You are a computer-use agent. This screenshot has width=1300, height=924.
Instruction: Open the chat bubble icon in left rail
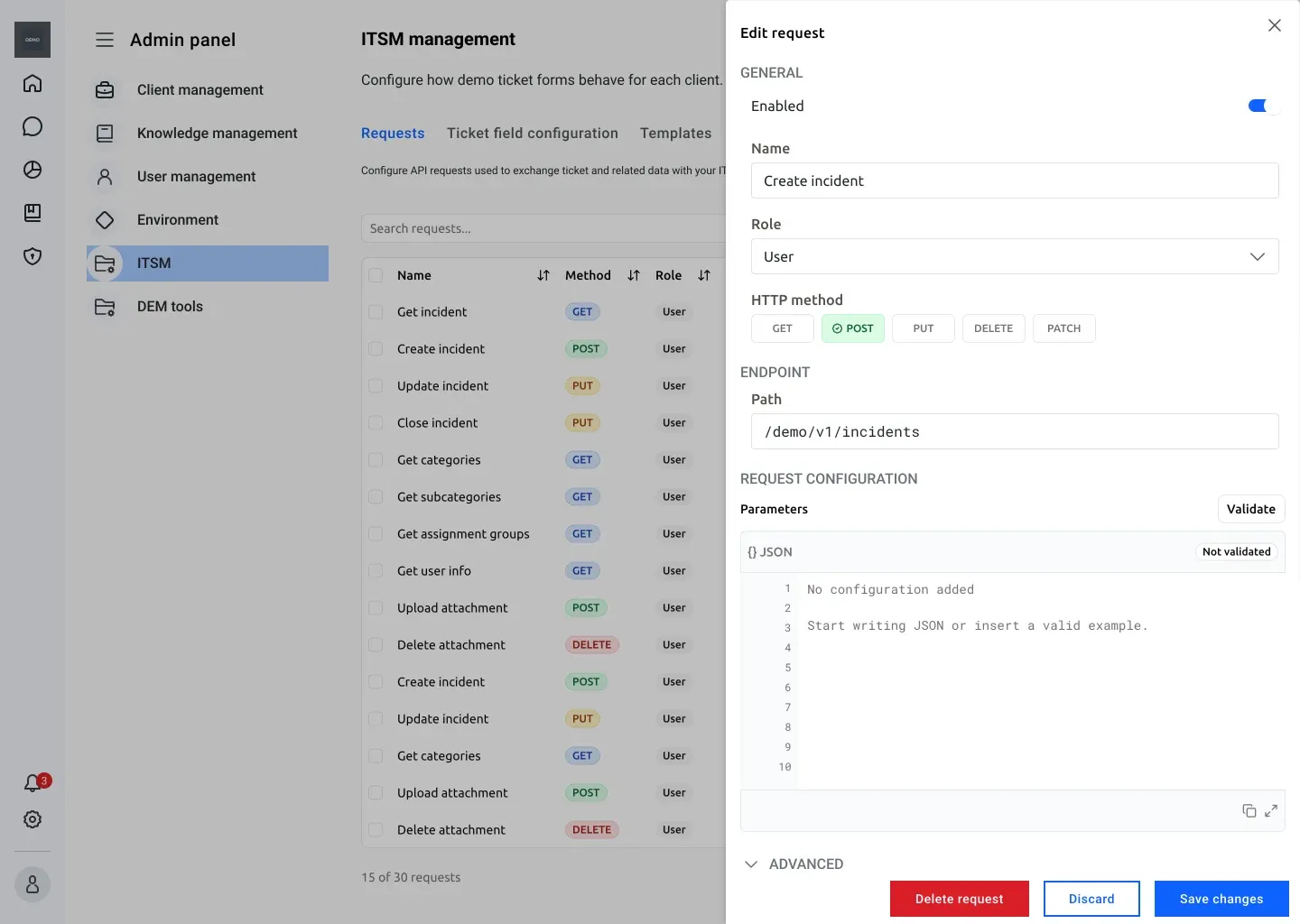pos(32,126)
